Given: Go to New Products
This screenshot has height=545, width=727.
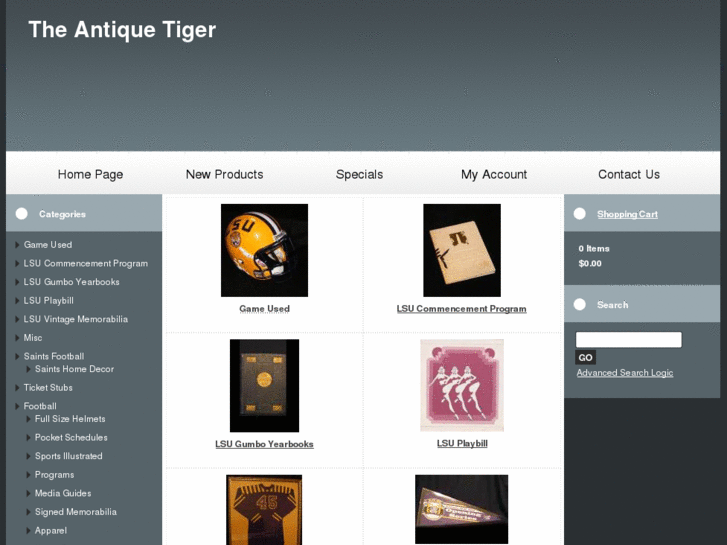Looking at the screenshot, I should [224, 174].
